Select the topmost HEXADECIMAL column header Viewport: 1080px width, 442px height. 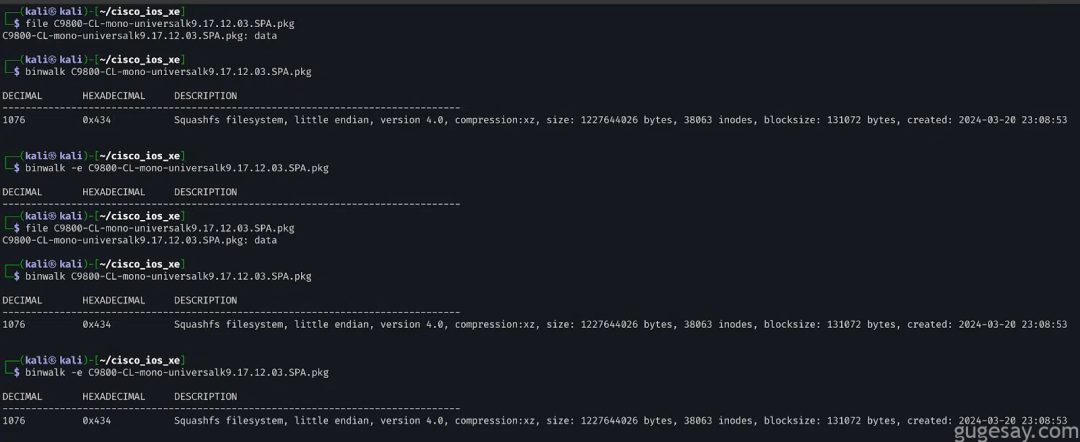tap(114, 96)
